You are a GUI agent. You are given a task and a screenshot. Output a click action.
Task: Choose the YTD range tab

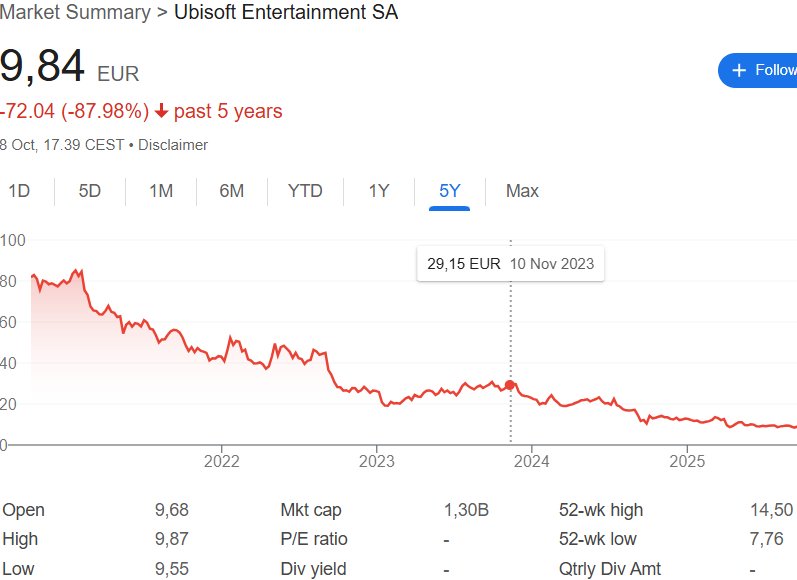coord(305,190)
